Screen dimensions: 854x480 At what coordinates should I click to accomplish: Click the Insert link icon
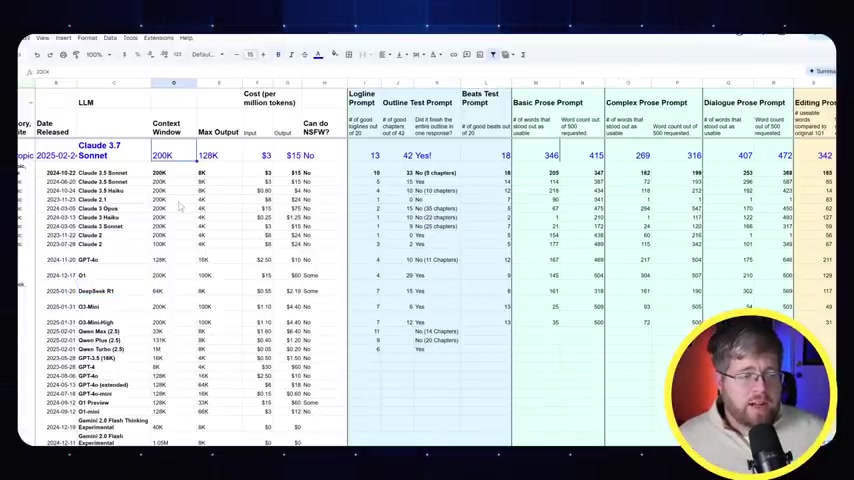[x=453, y=55]
